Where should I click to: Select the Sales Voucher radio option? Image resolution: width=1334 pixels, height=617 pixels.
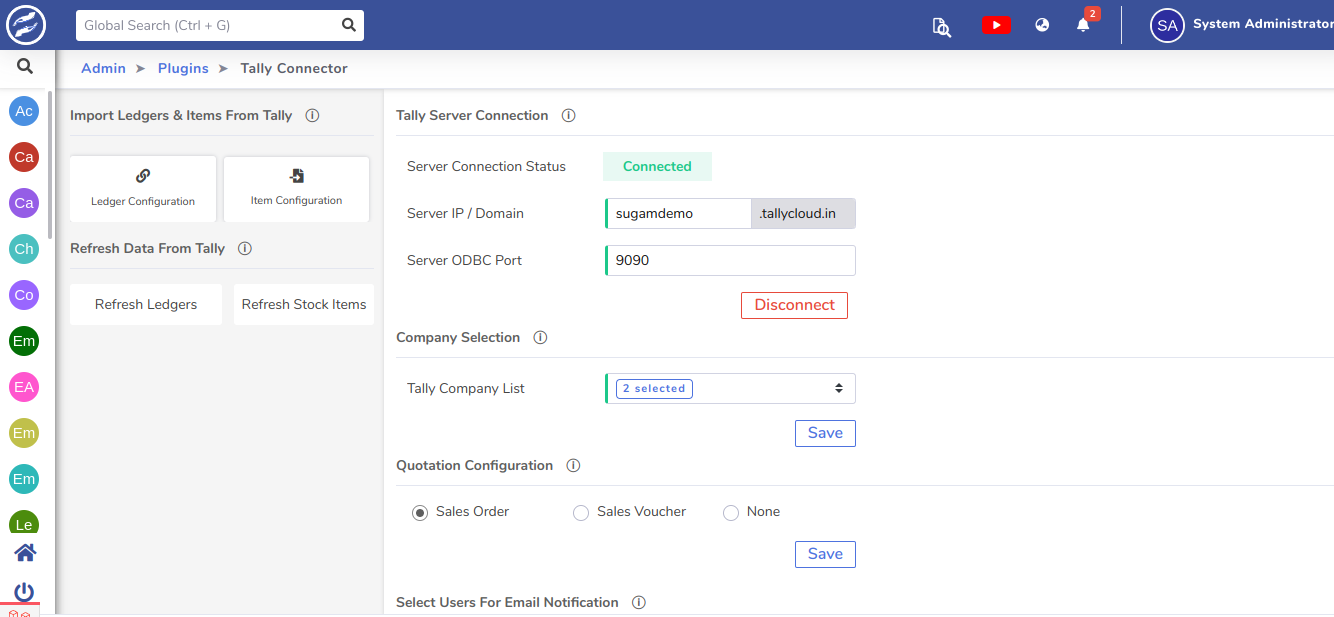point(581,512)
